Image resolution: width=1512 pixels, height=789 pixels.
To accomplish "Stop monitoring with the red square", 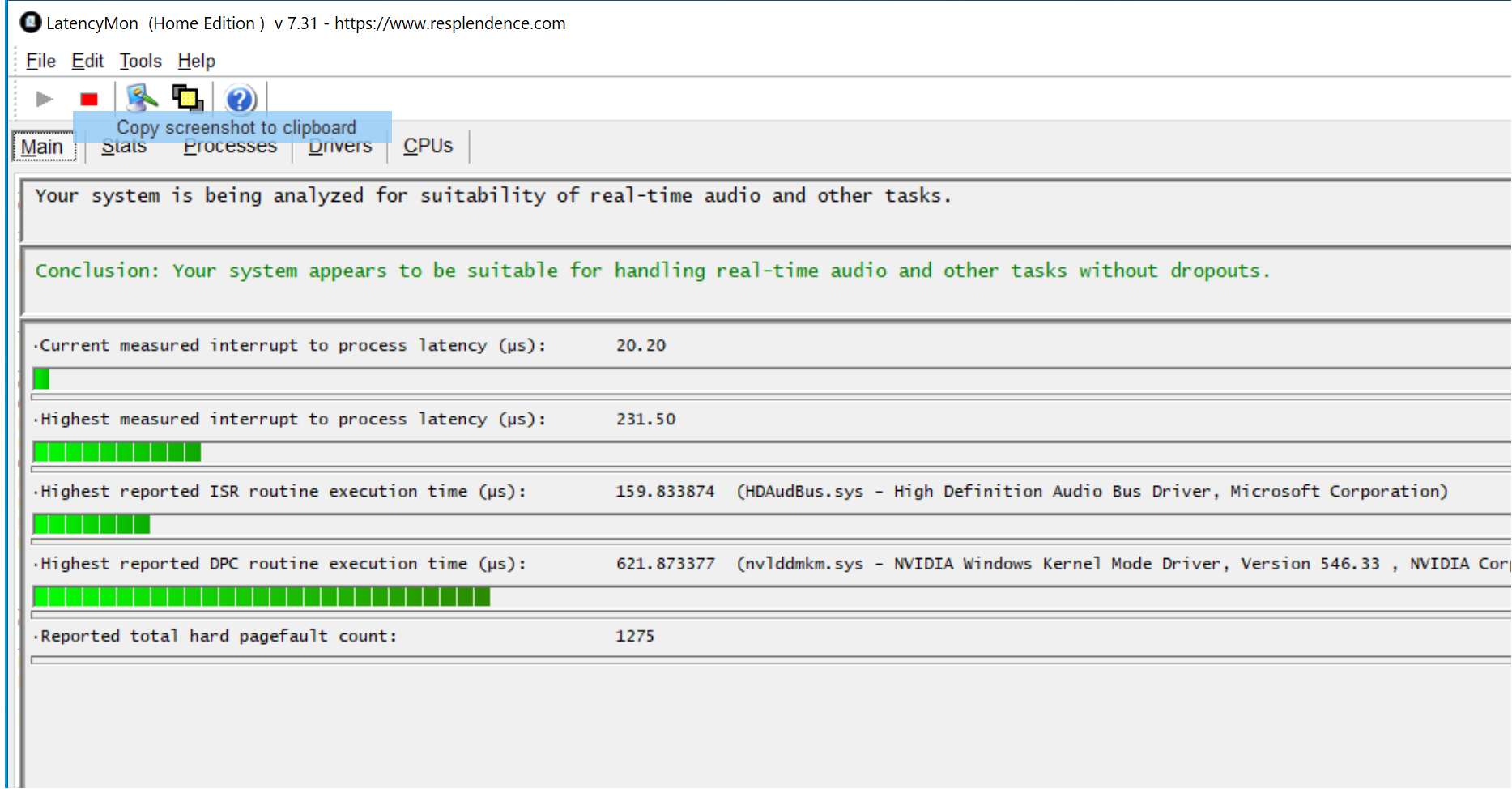I will 89,99.
